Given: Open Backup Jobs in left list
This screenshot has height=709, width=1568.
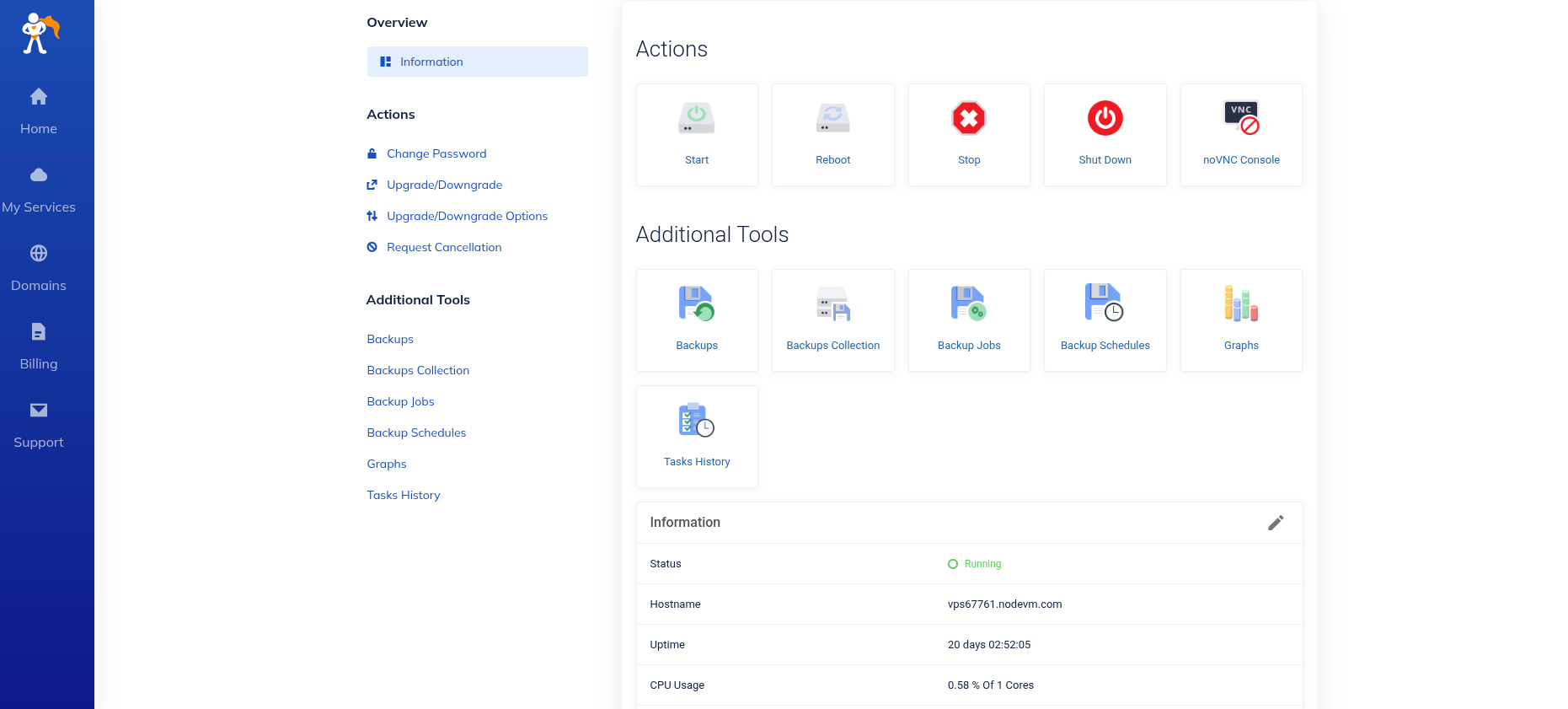Looking at the screenshot, I should pos(400,401).
